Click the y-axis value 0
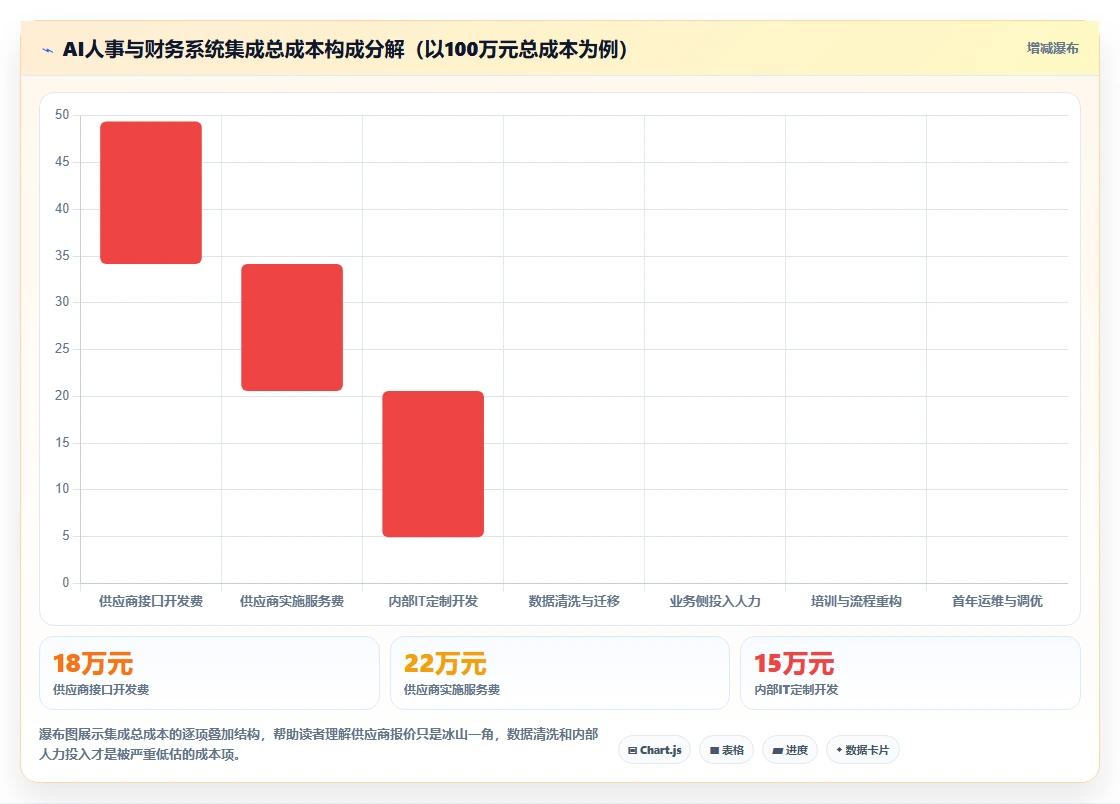 66,583
